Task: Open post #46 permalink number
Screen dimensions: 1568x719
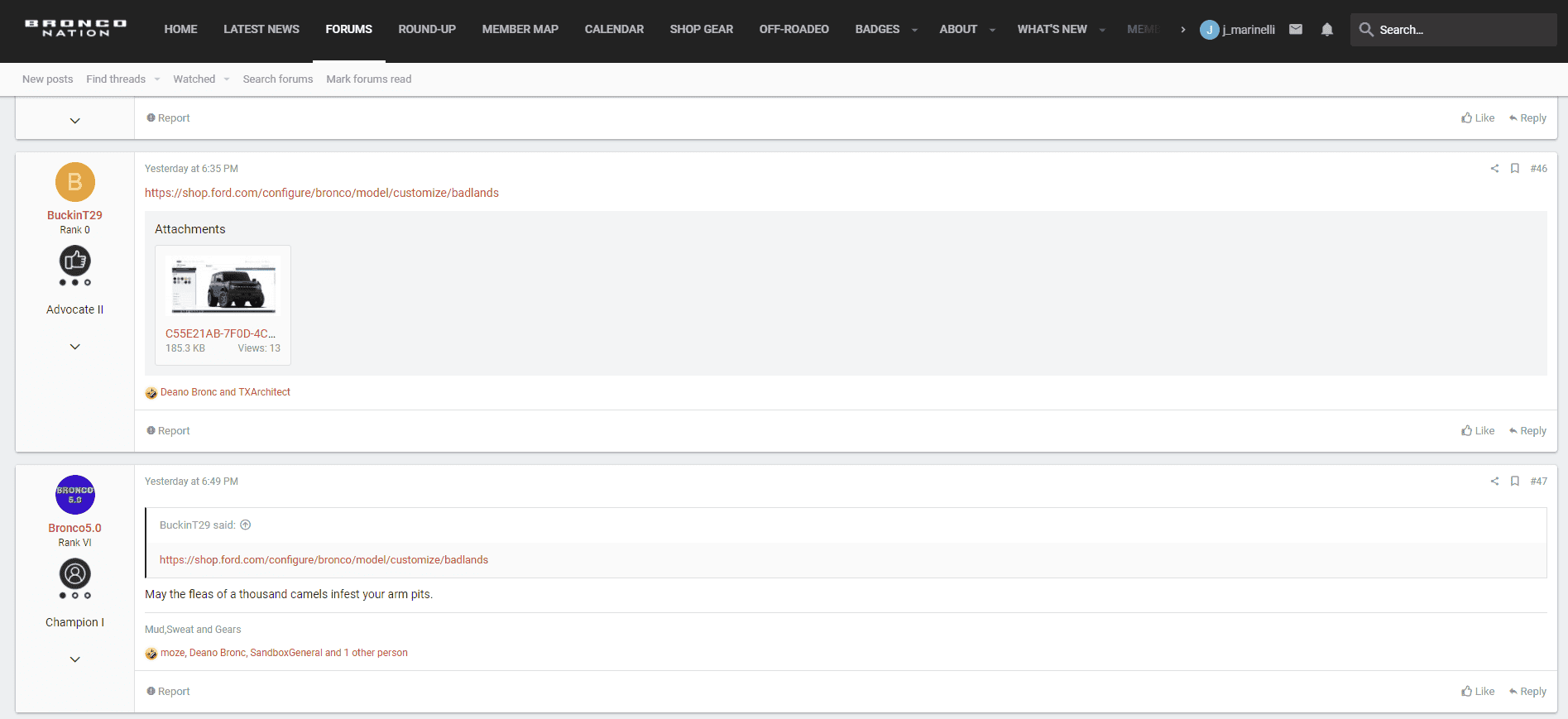Action: pyautogui.click(x=1538, y=169)
